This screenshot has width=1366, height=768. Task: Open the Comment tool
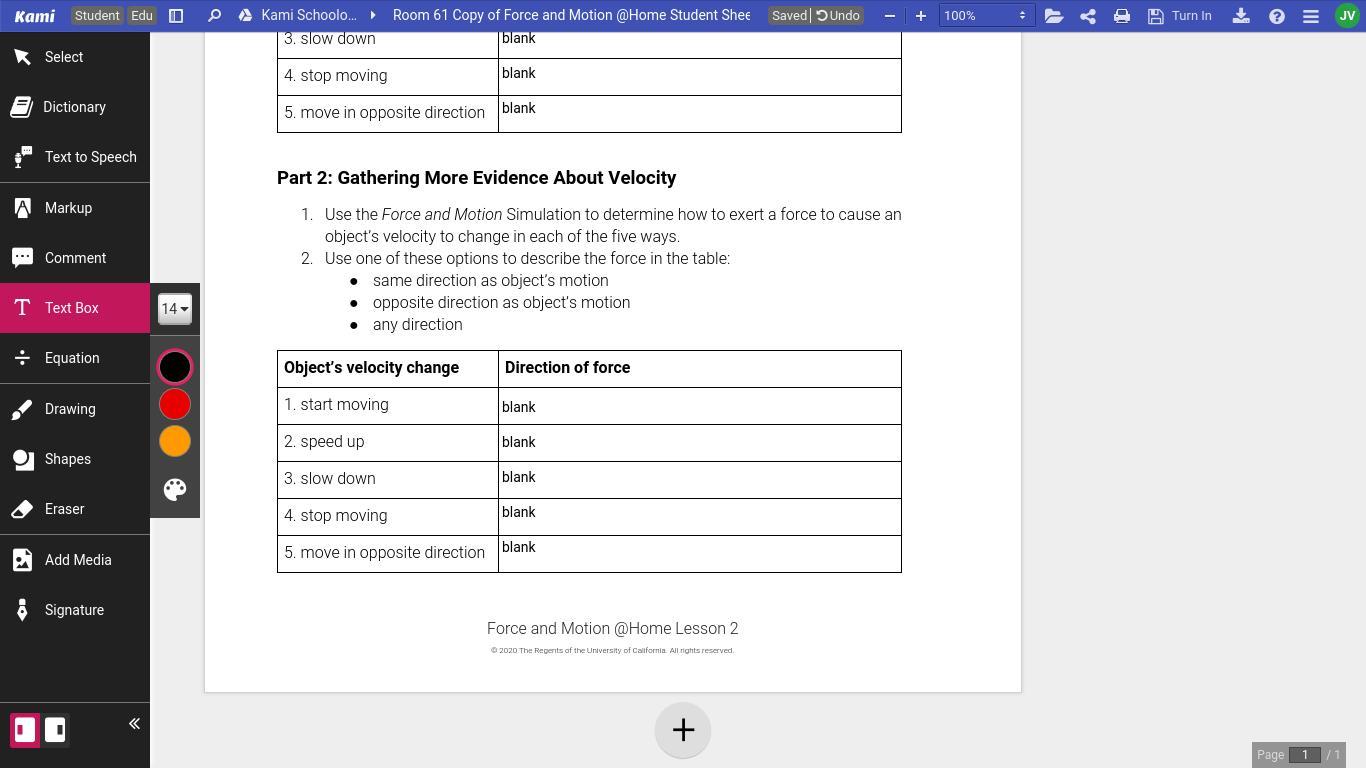point(75,258)
